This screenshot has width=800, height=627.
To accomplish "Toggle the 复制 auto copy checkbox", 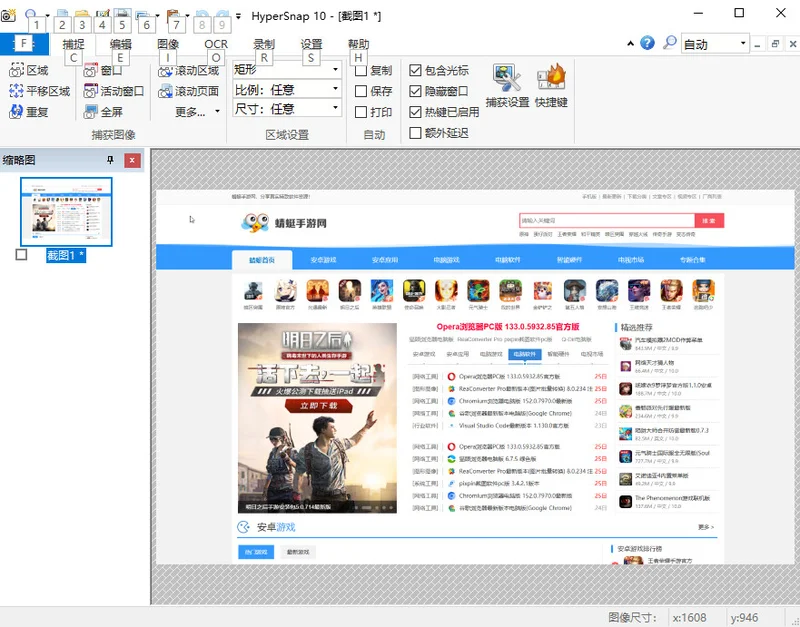I will (361, 70).
